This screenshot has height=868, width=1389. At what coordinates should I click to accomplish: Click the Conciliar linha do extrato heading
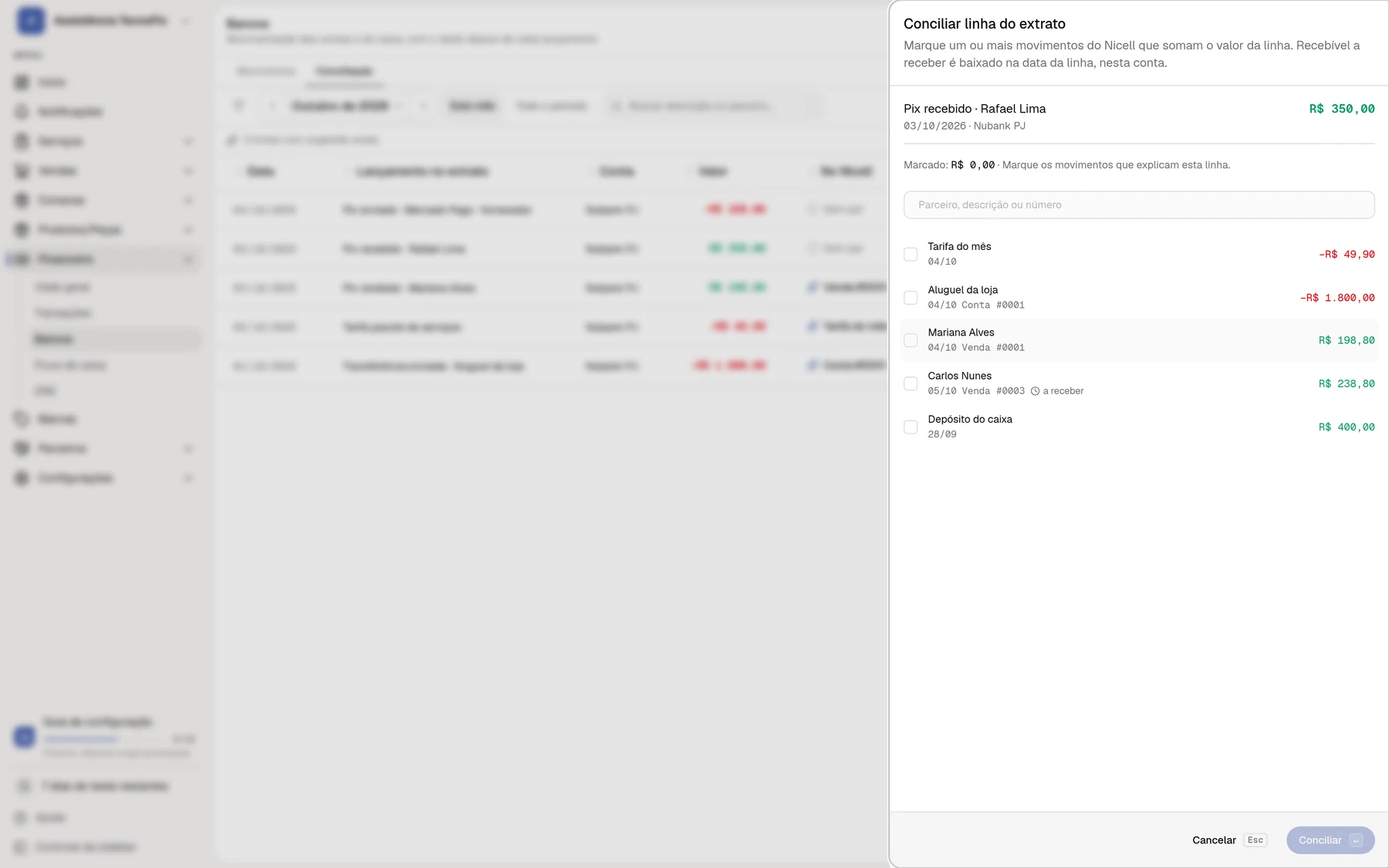(985, 24)
